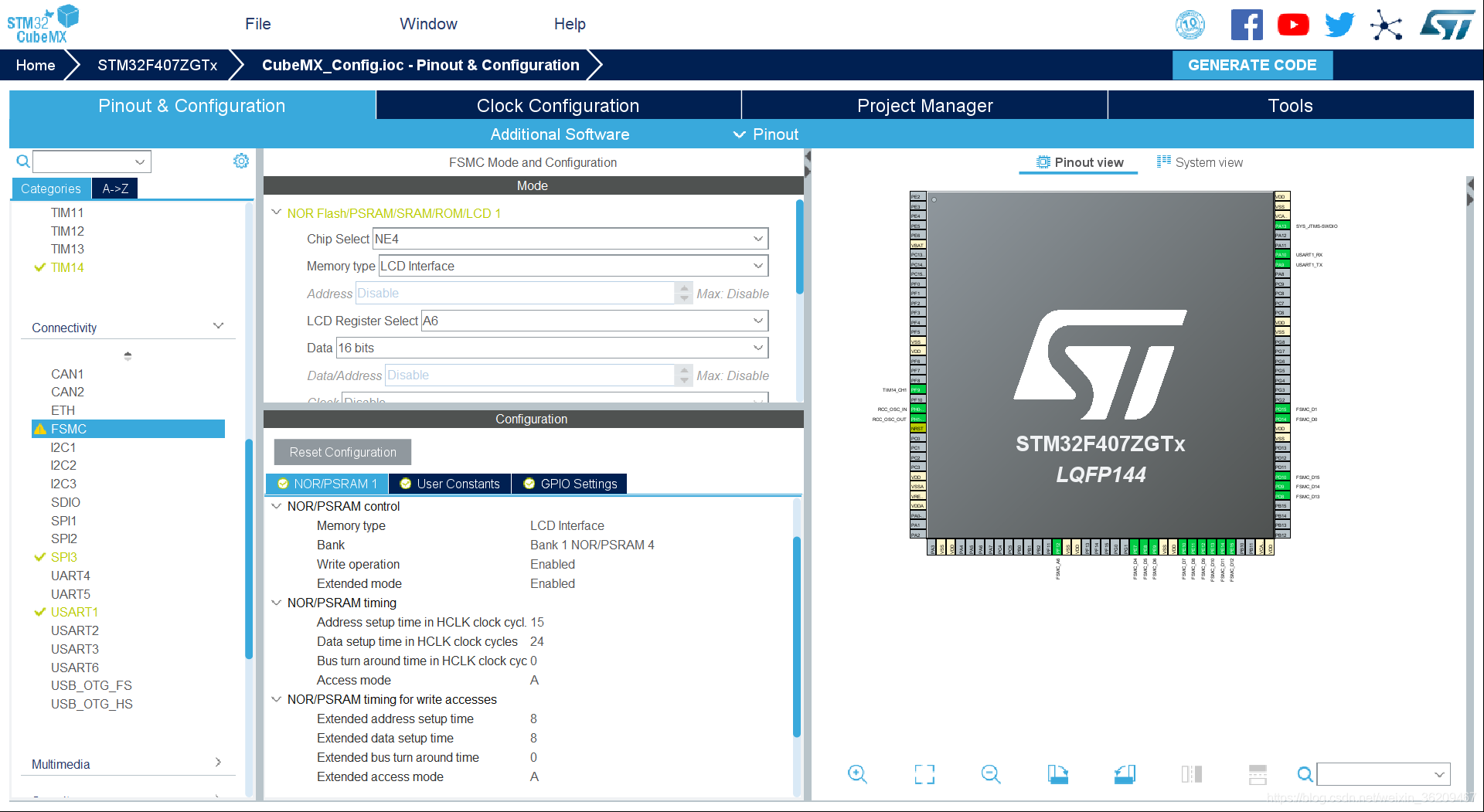Open the ST YouTube channel icon

1293,25
